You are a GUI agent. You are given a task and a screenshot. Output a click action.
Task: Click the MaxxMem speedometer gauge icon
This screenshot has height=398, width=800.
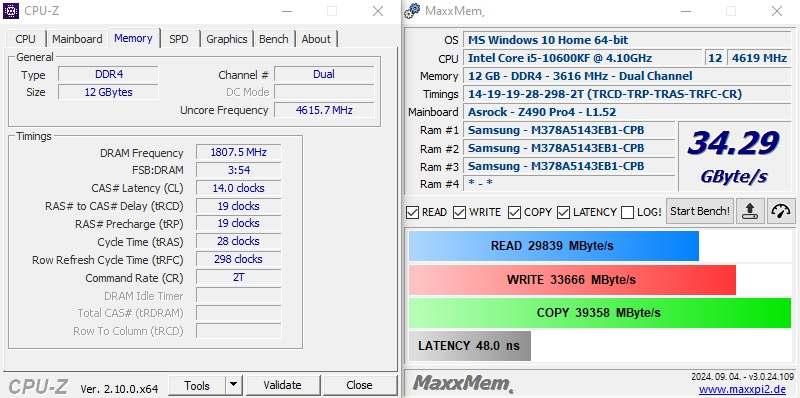[781, 211]
